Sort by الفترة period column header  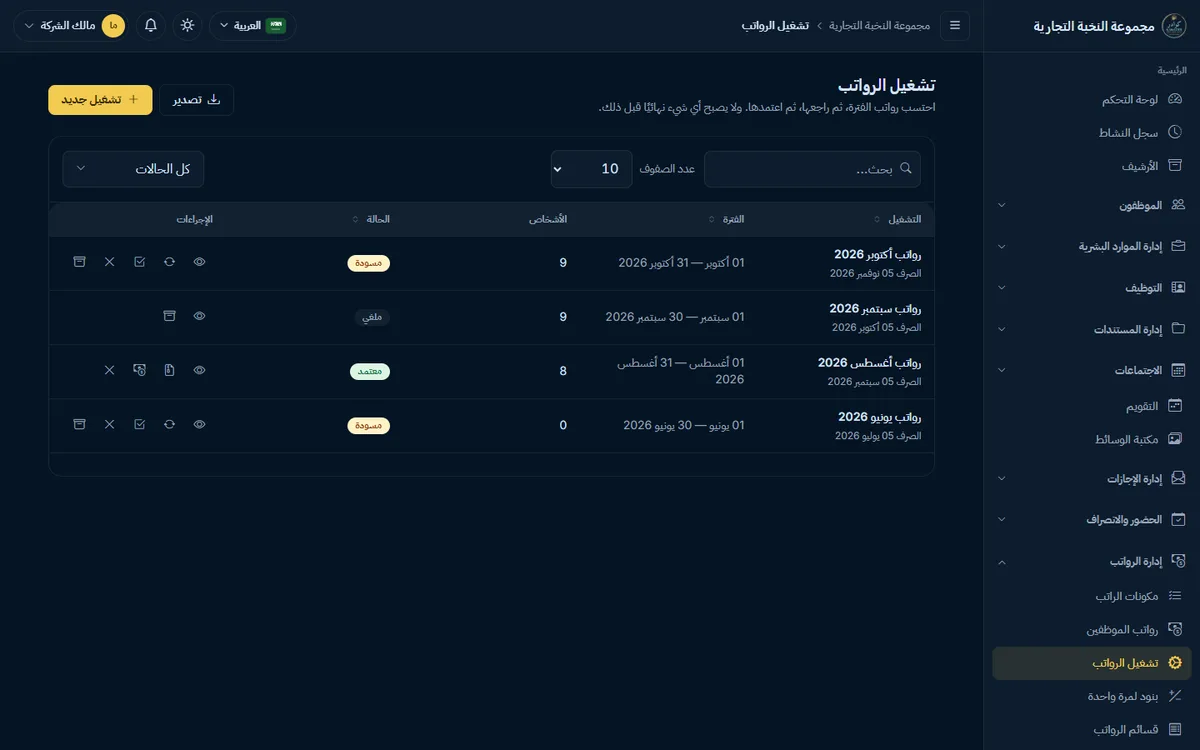click(x=727, y=219)
